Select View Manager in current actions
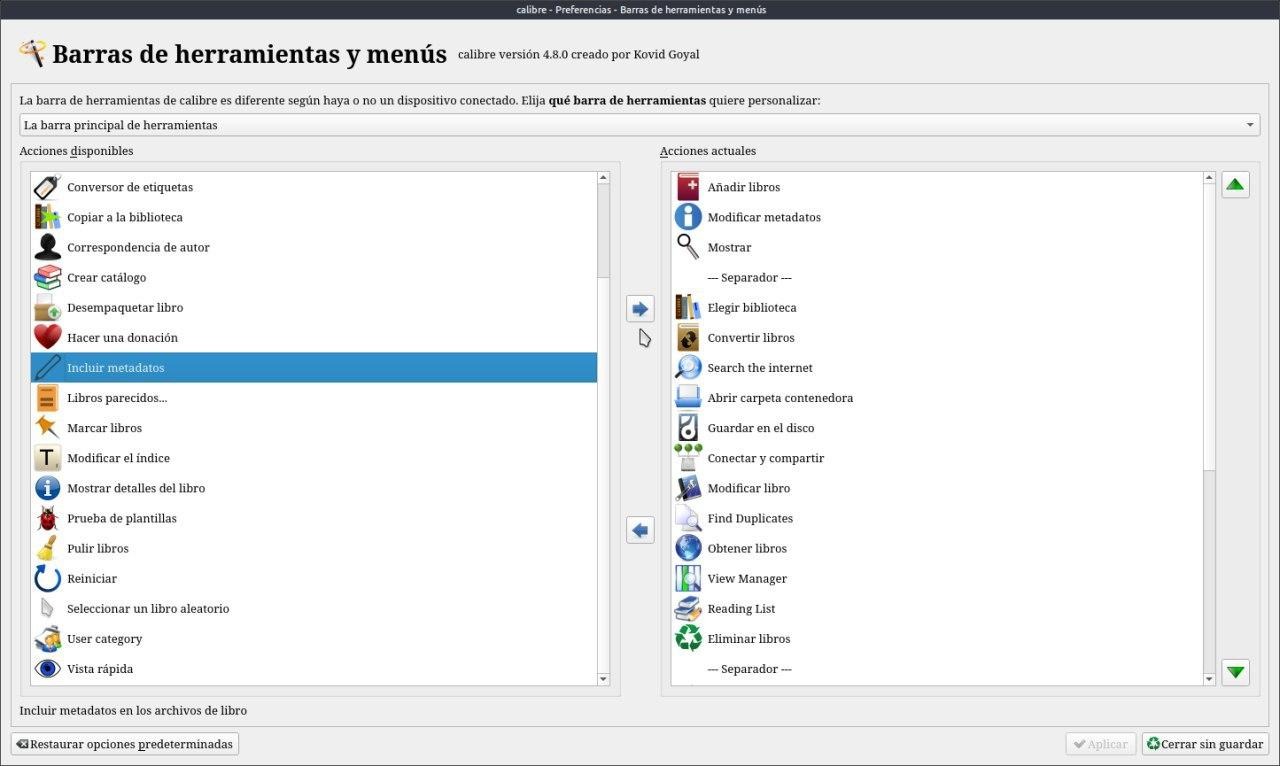The height and width of the screenshot is (766, 1280). click(x=937, y=578)
